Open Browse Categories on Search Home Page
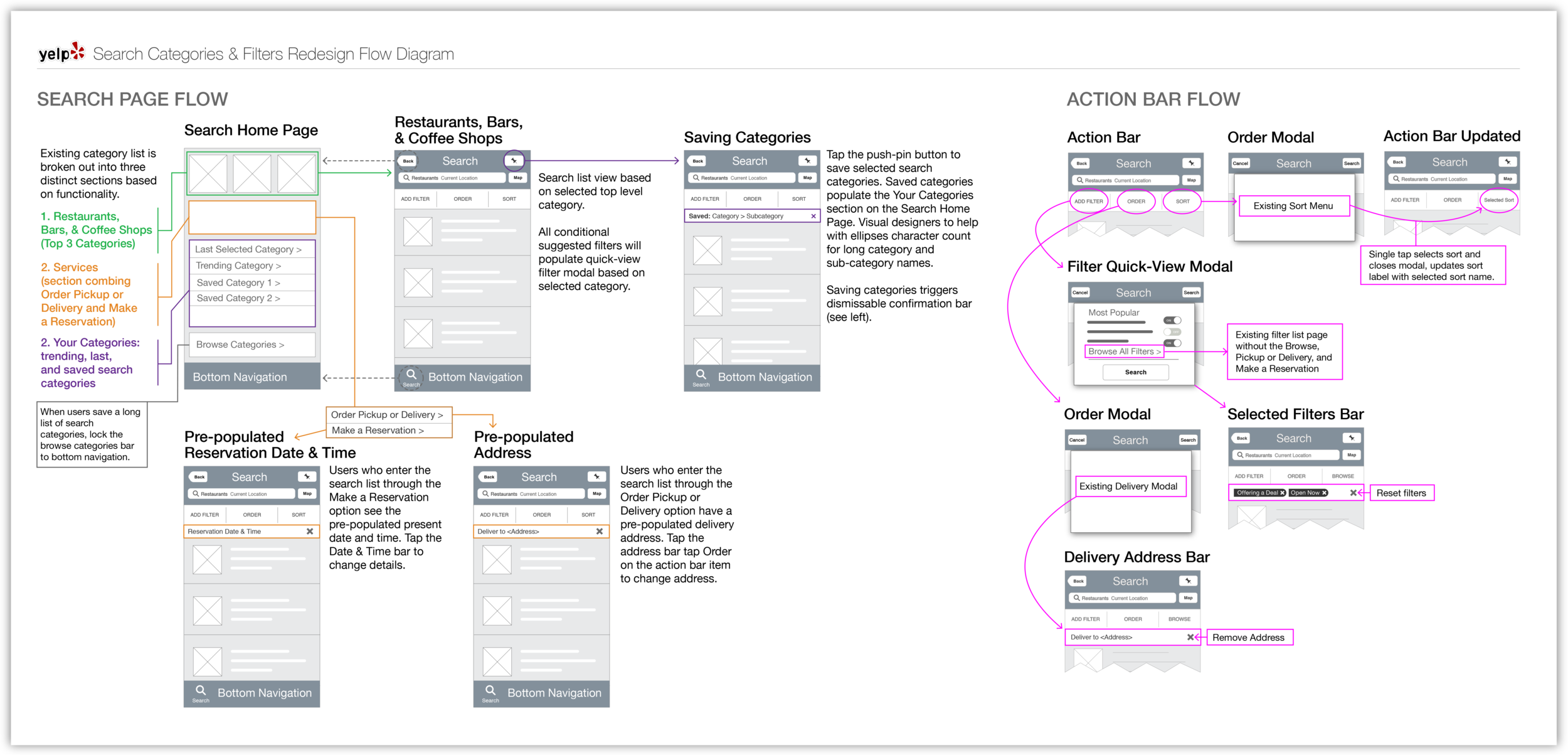The height and width of the screenshot is (755, 1568). [x=240, y=345]
